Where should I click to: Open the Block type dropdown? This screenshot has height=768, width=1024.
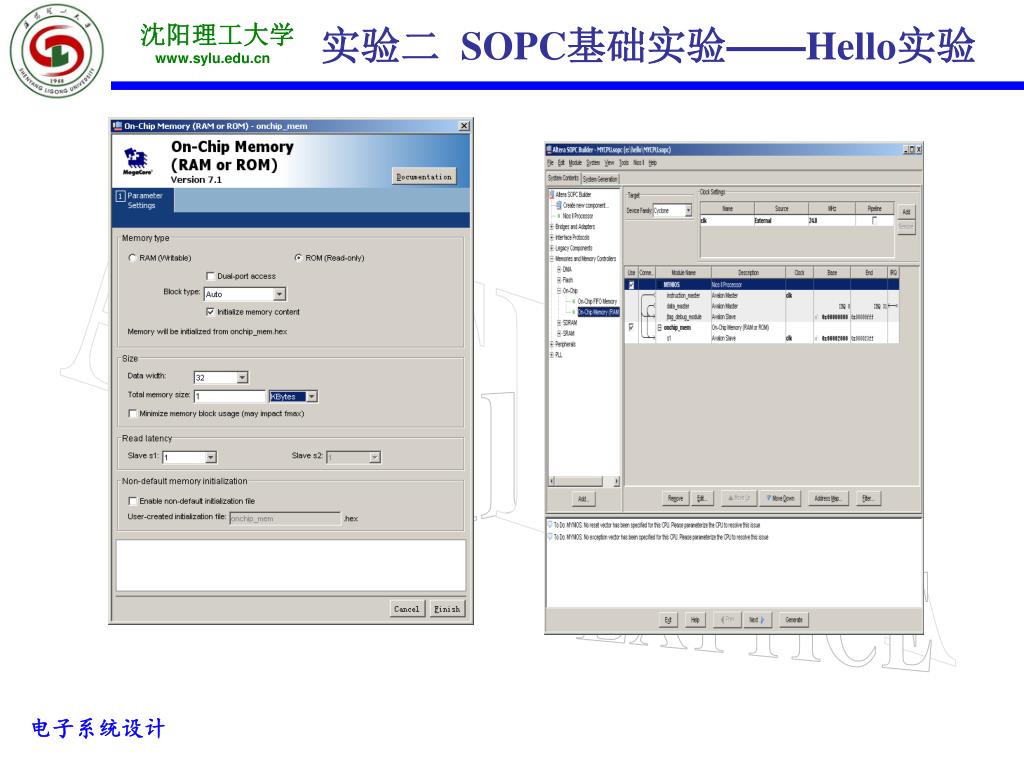[280, 295]
